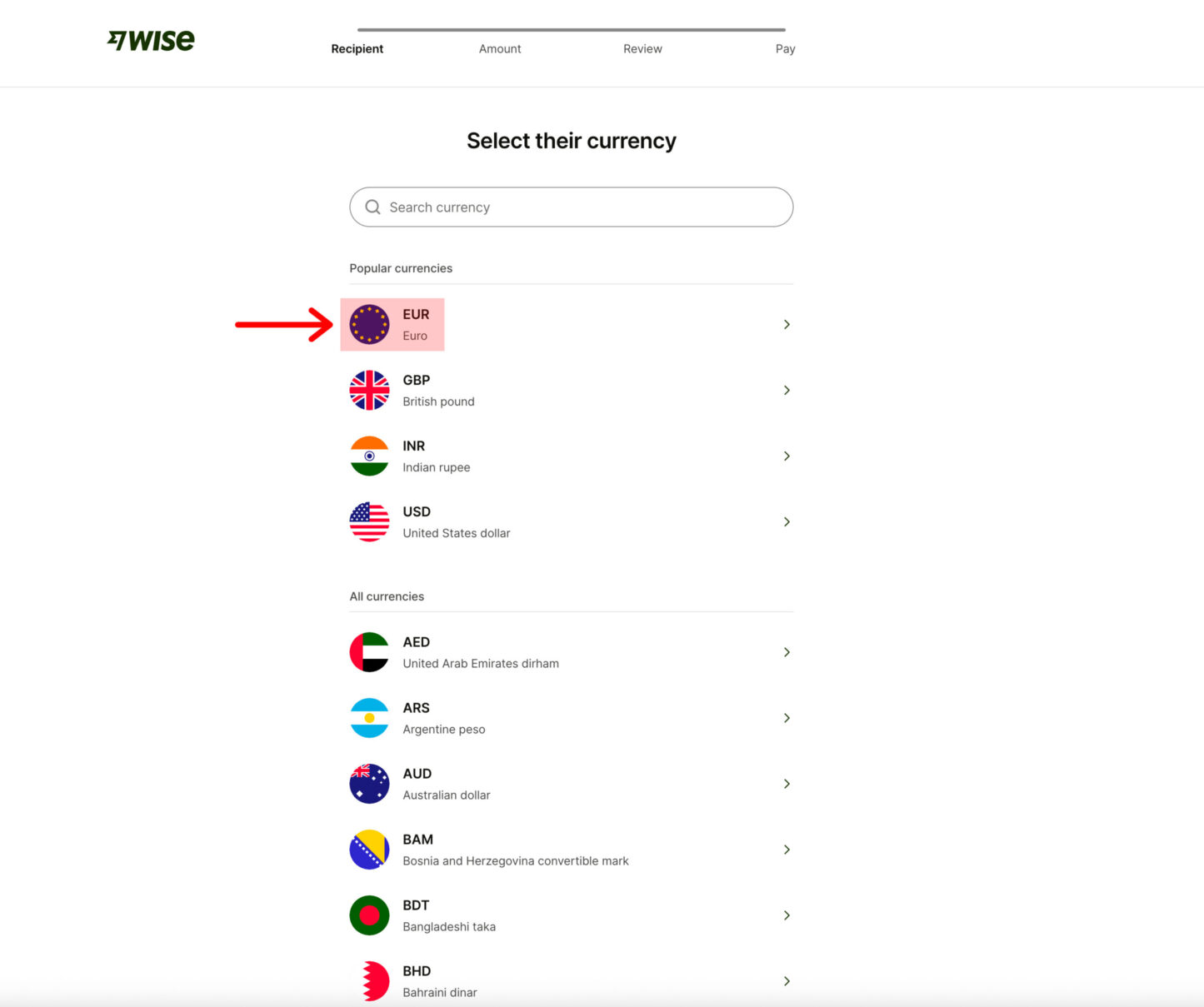Focus the Search currency field
The height and width of the screenshot is (1007, 1204).
tap(583, 207)
